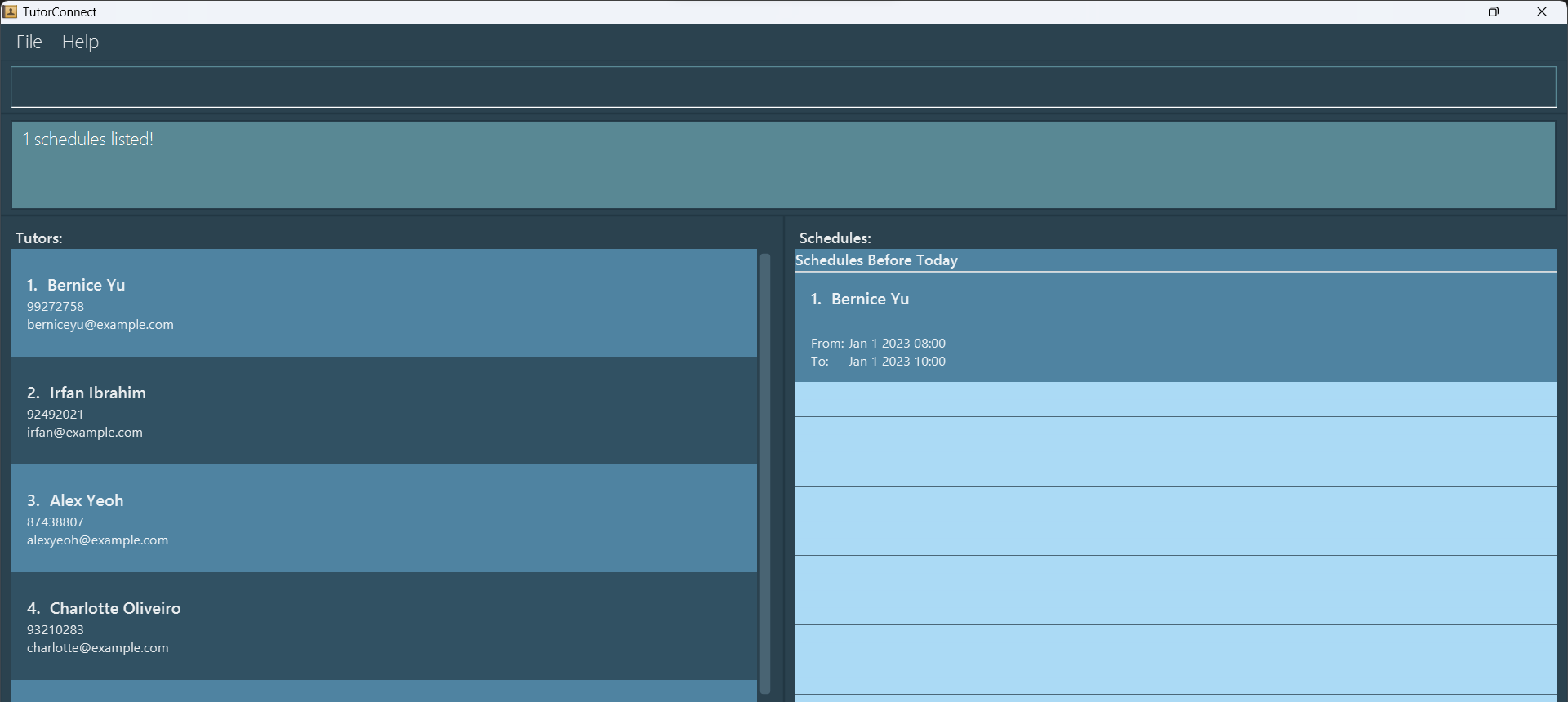Click phone number 93210283
This screenshot has width=1568, height=702.
tap(56, 630)
